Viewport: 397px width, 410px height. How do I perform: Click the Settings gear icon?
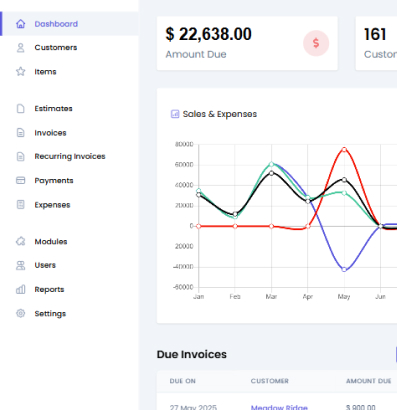coord(21,313)
